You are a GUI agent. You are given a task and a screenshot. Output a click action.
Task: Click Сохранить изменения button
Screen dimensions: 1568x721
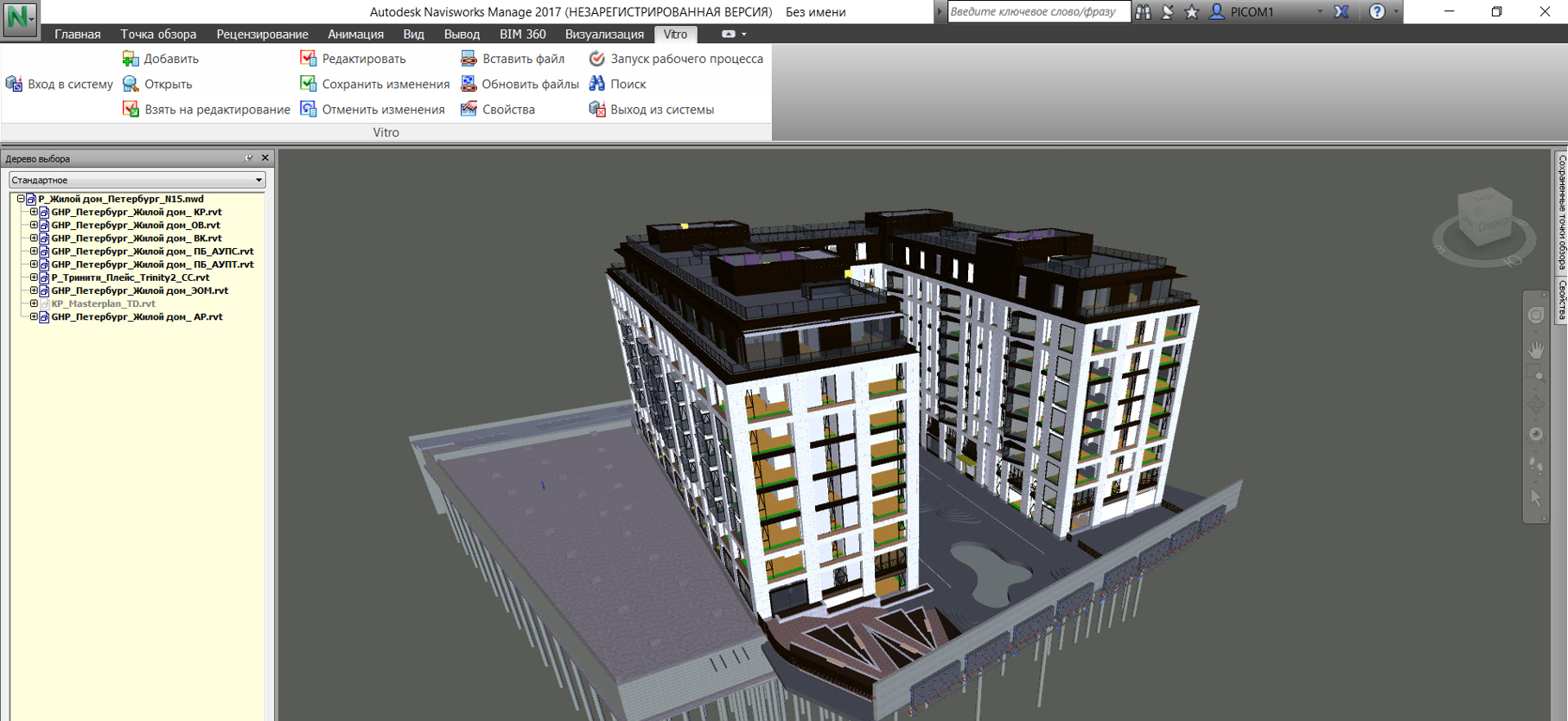point(375,84)
